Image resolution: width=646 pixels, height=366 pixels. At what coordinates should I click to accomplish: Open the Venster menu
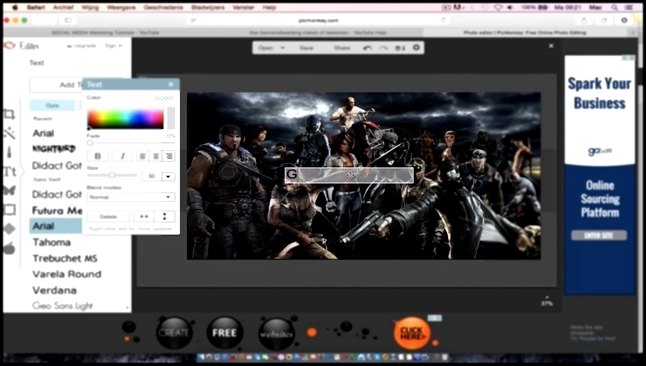click(x=243, y=7)
